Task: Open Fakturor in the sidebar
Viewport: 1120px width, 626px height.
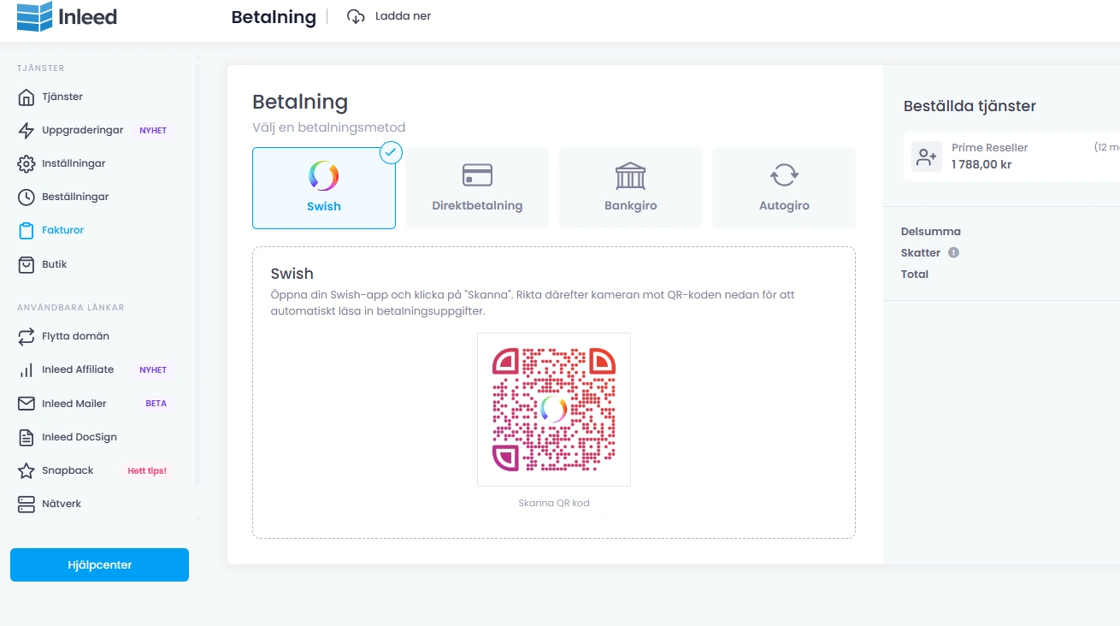Action: [62, 230]
